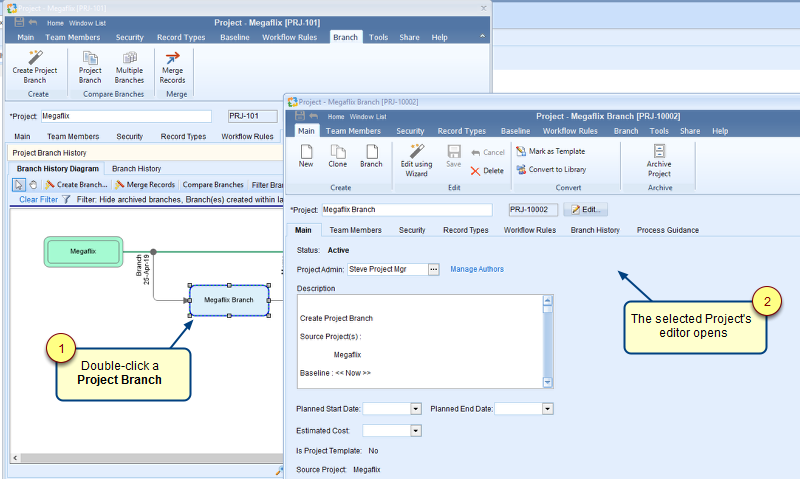Screen dimensions: 800x479
Task: Open Baseline ribbon tab in Megaflix window
Action: coord(235,37)
